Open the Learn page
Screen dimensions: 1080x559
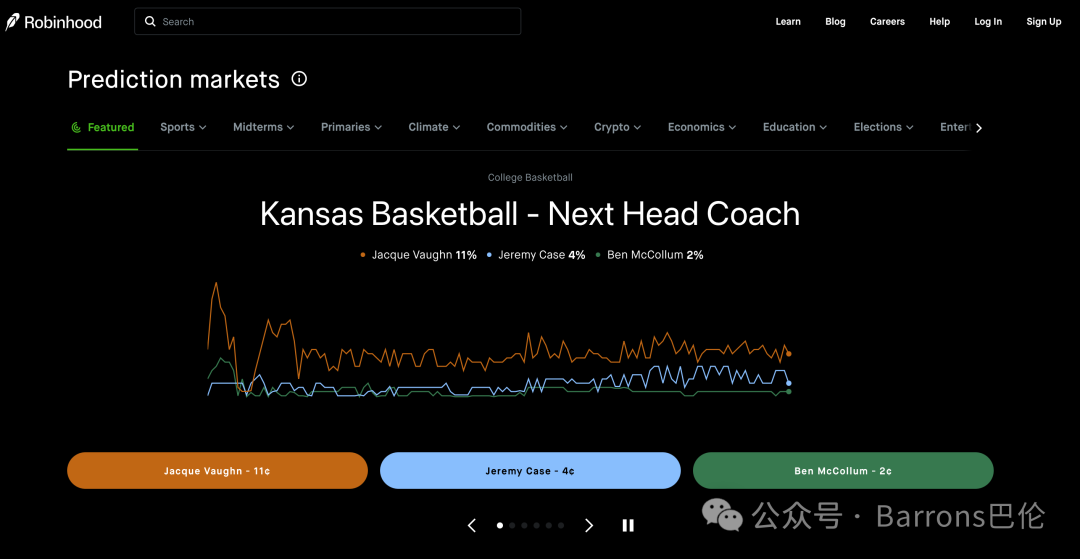coord(788,22)
